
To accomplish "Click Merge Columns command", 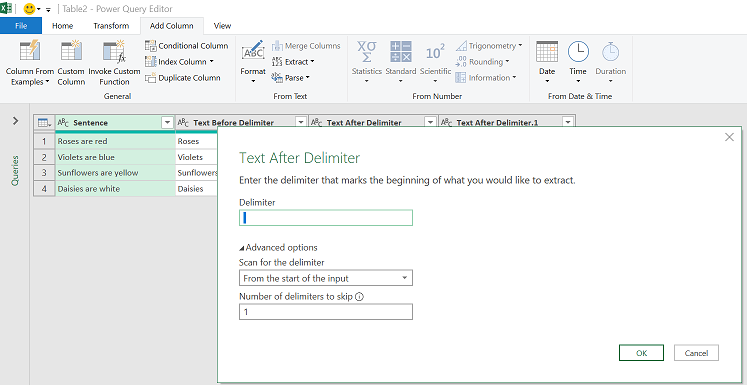I will [306, 46].
